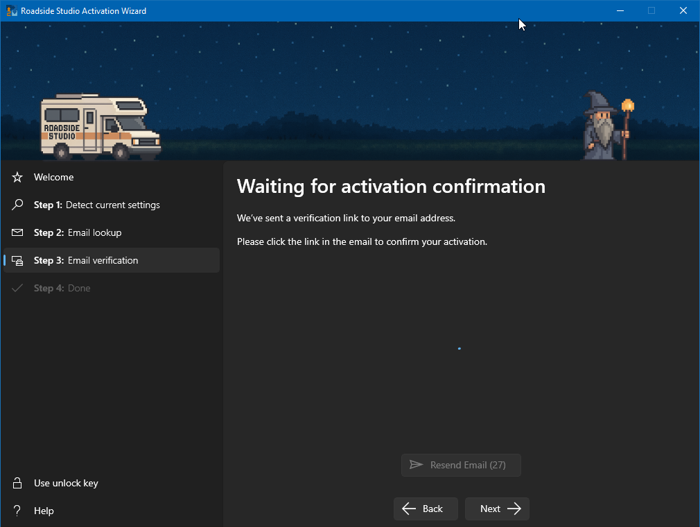Click the Roadside Studio camper van image

click(x=99, y=127)
